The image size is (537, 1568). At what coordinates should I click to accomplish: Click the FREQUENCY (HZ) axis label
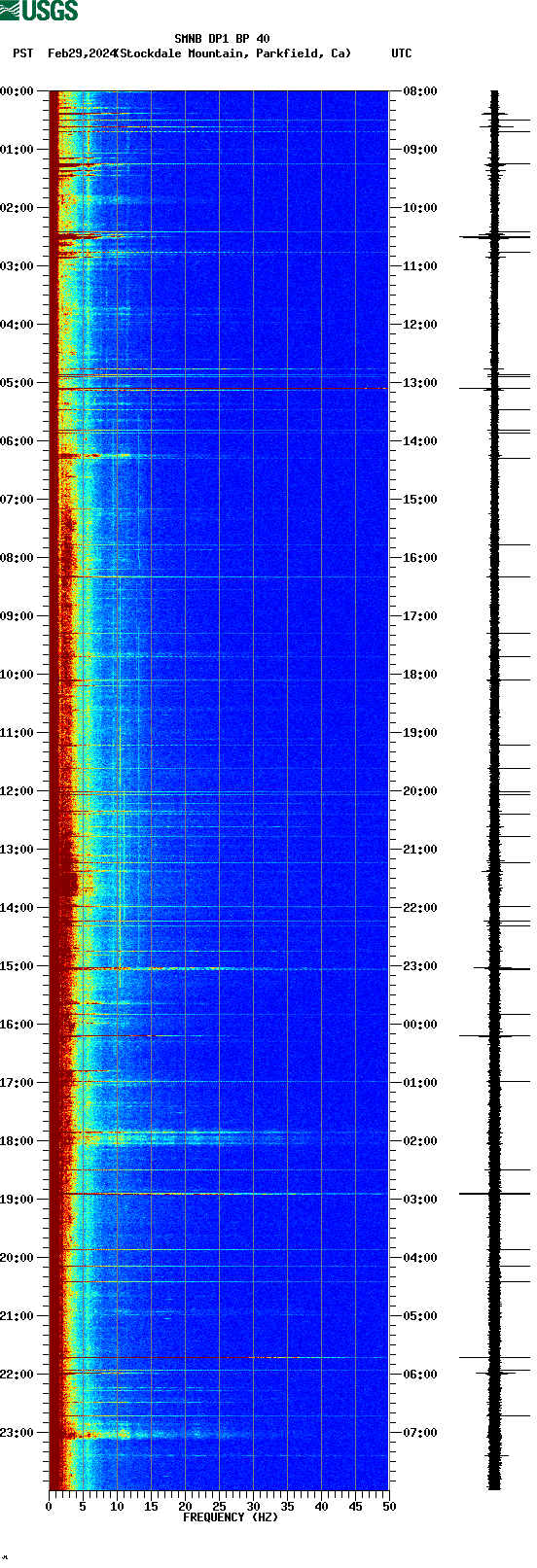point(231,1517)
